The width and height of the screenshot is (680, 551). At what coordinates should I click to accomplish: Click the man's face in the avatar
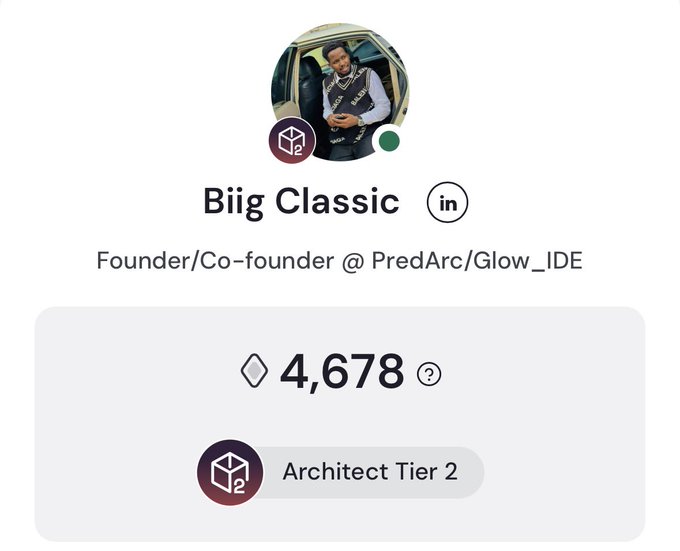click(337, 59)
